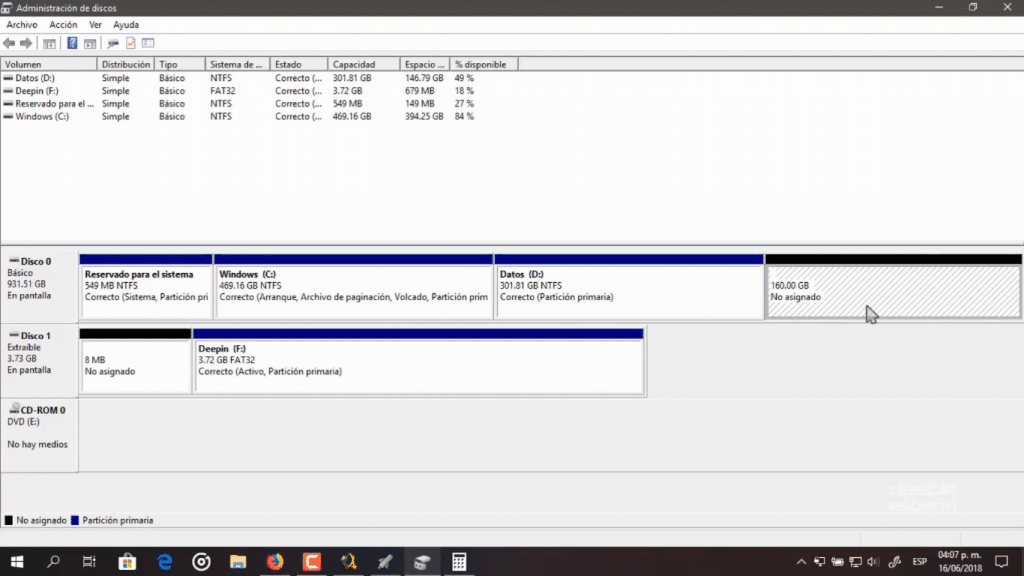1024x576 pixels.
Task: Expand the hidden system tray icons chevron
Action: 801,562
